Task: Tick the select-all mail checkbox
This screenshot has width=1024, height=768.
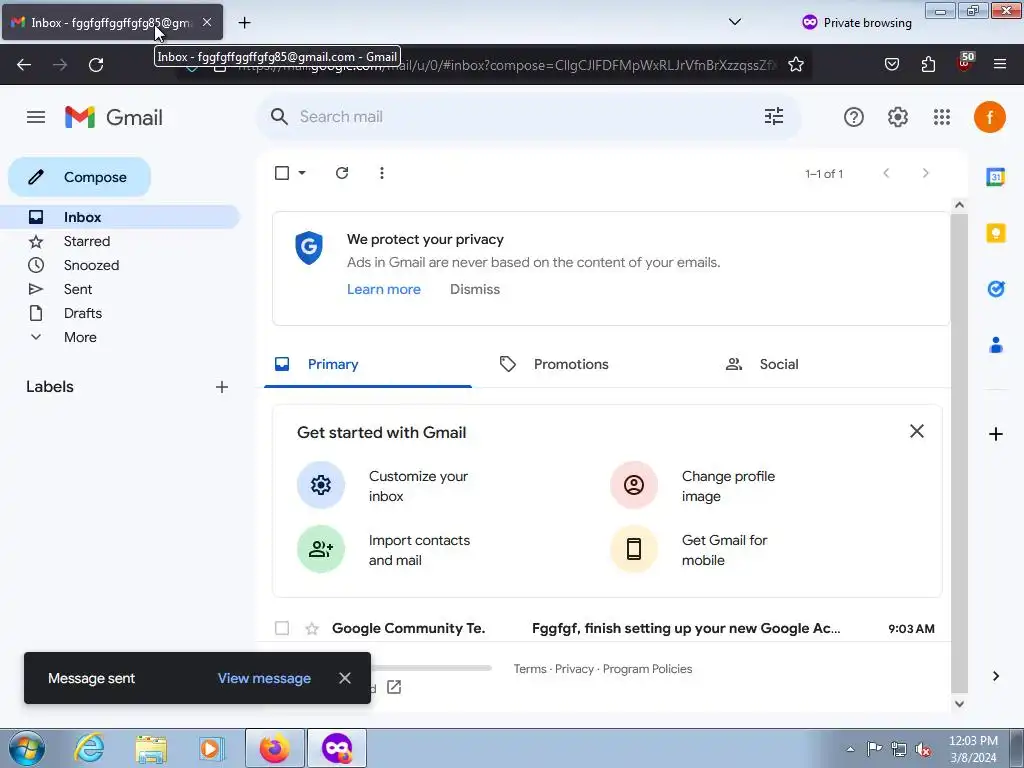Action: 281,173
